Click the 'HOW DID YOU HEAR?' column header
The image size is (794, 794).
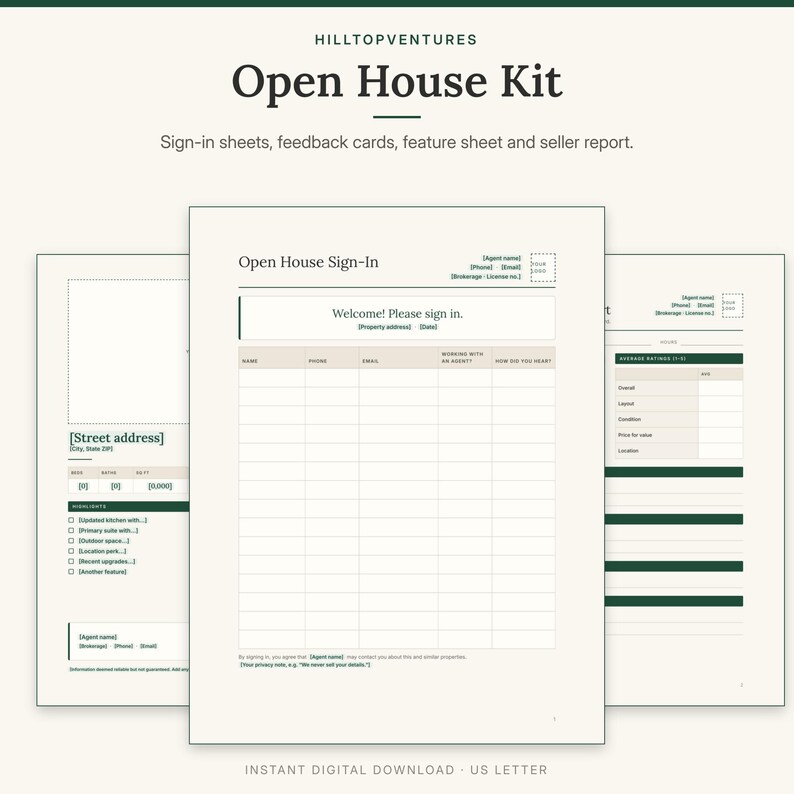tap(523, 358)
